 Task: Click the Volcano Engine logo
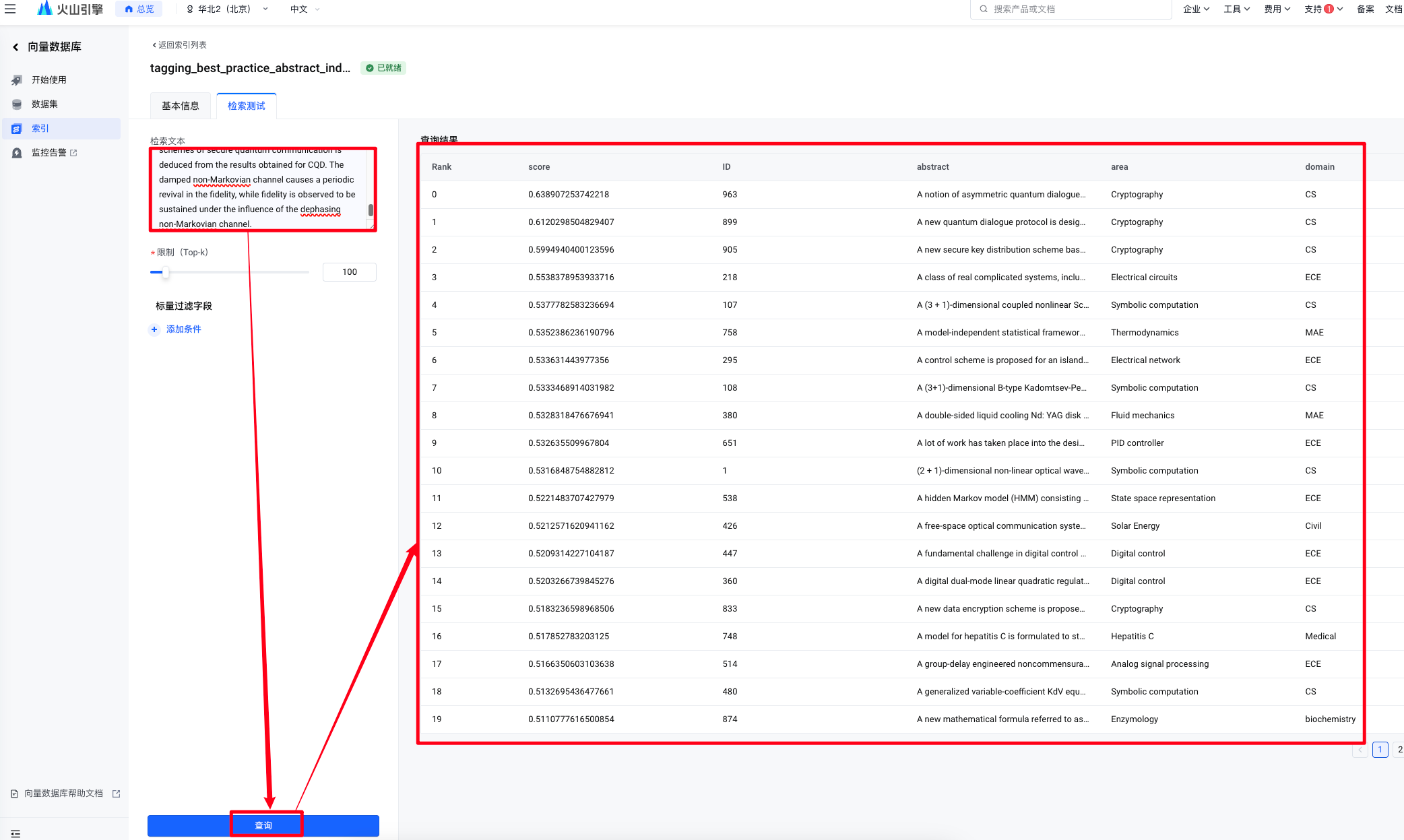point(70,9)
